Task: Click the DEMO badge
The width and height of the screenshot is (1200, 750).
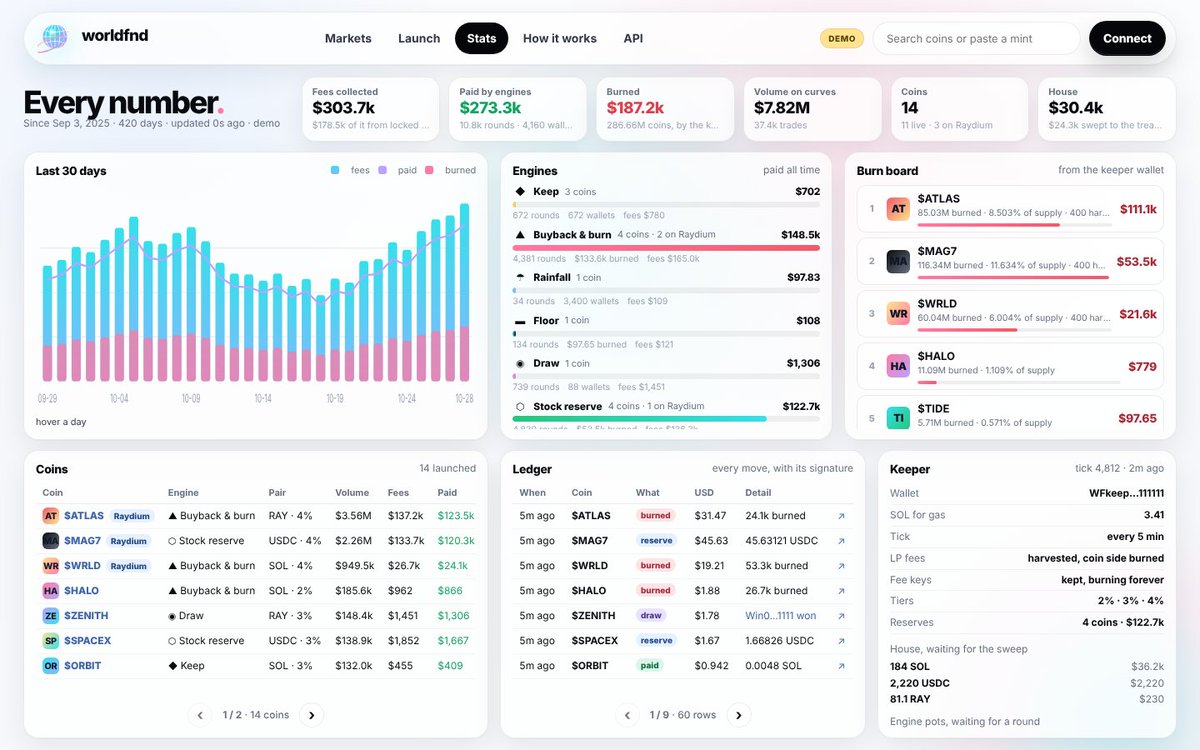Action: click(842, 38)
